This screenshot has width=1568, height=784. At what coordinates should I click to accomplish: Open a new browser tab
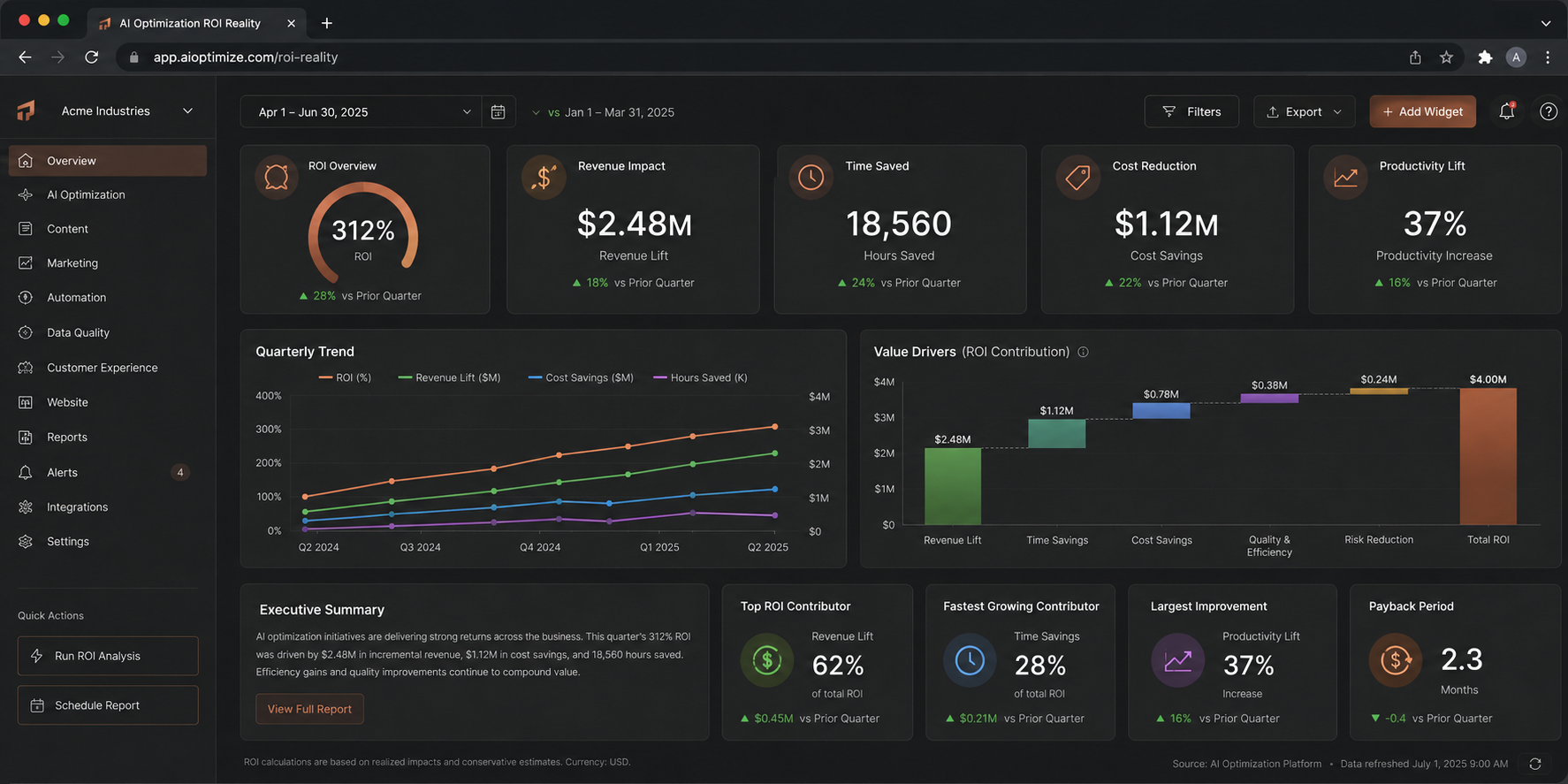(x=327, y=23)
